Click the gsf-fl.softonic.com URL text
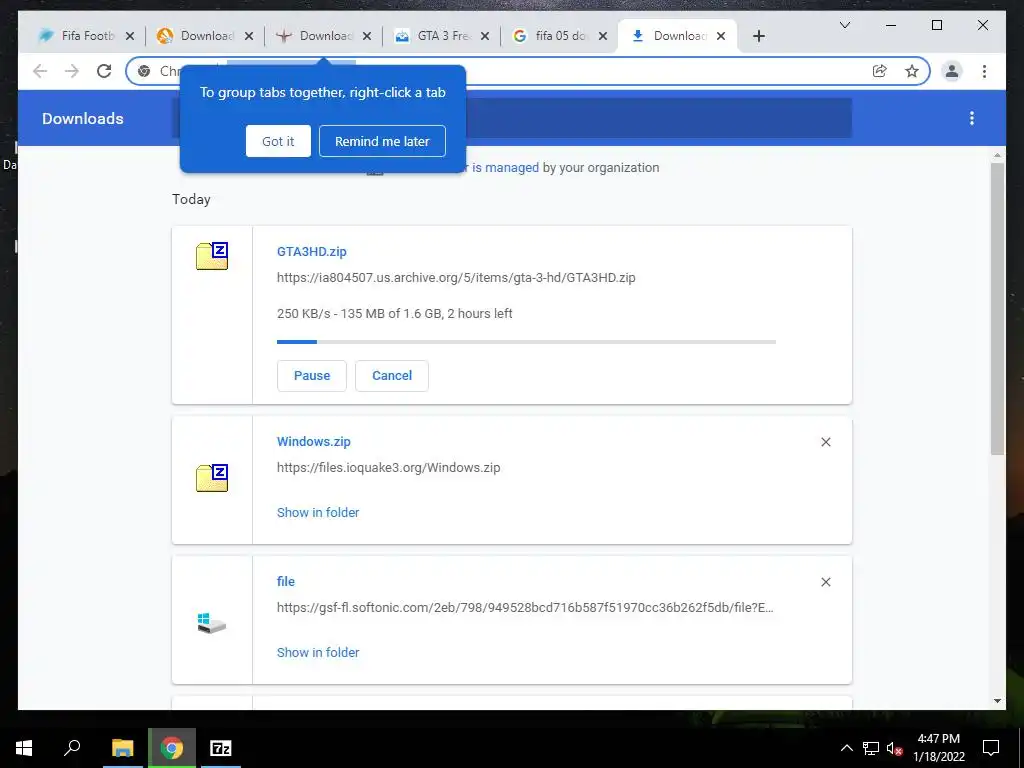This screenshot has width=1024, height=768. point(525,607)
